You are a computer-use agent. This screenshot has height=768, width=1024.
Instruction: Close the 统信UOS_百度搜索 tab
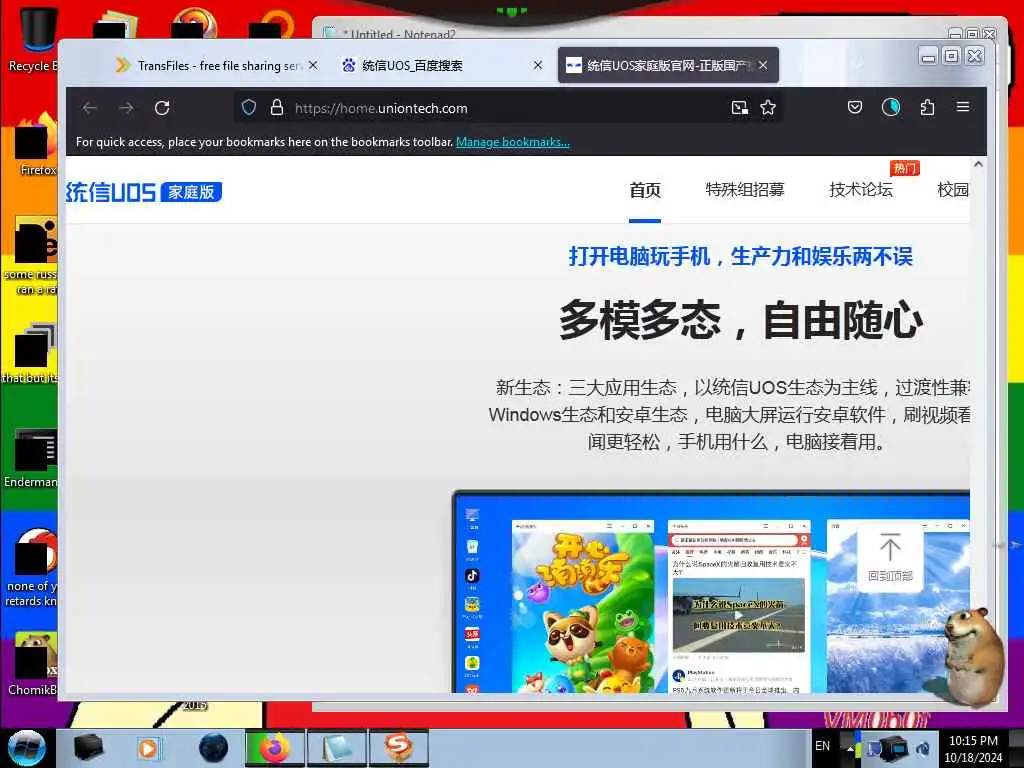[537, 65]
